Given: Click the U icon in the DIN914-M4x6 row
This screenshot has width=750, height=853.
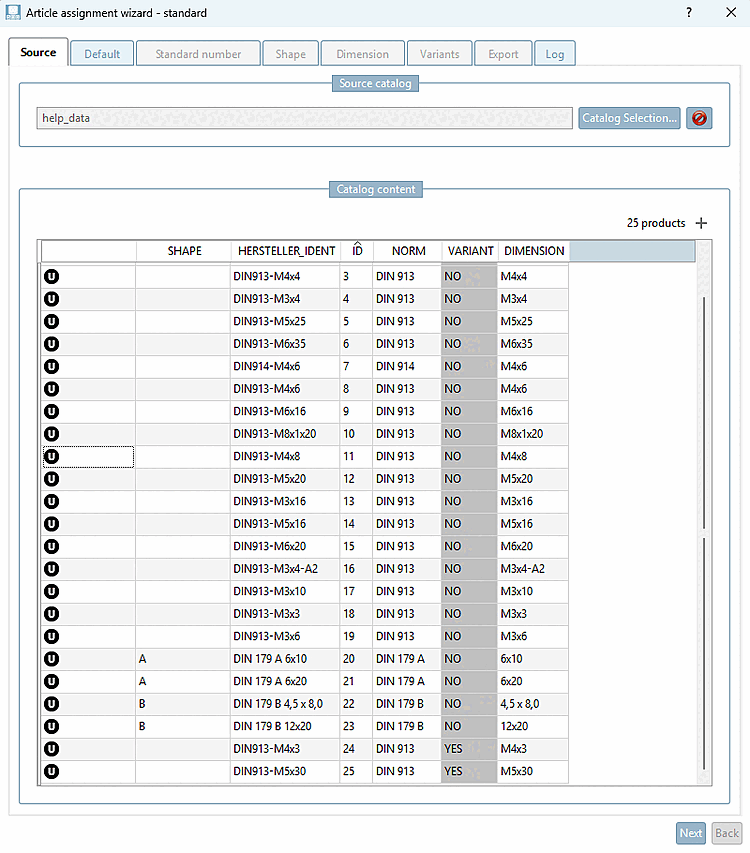Looking at the screenshot, I should [52, 366].
